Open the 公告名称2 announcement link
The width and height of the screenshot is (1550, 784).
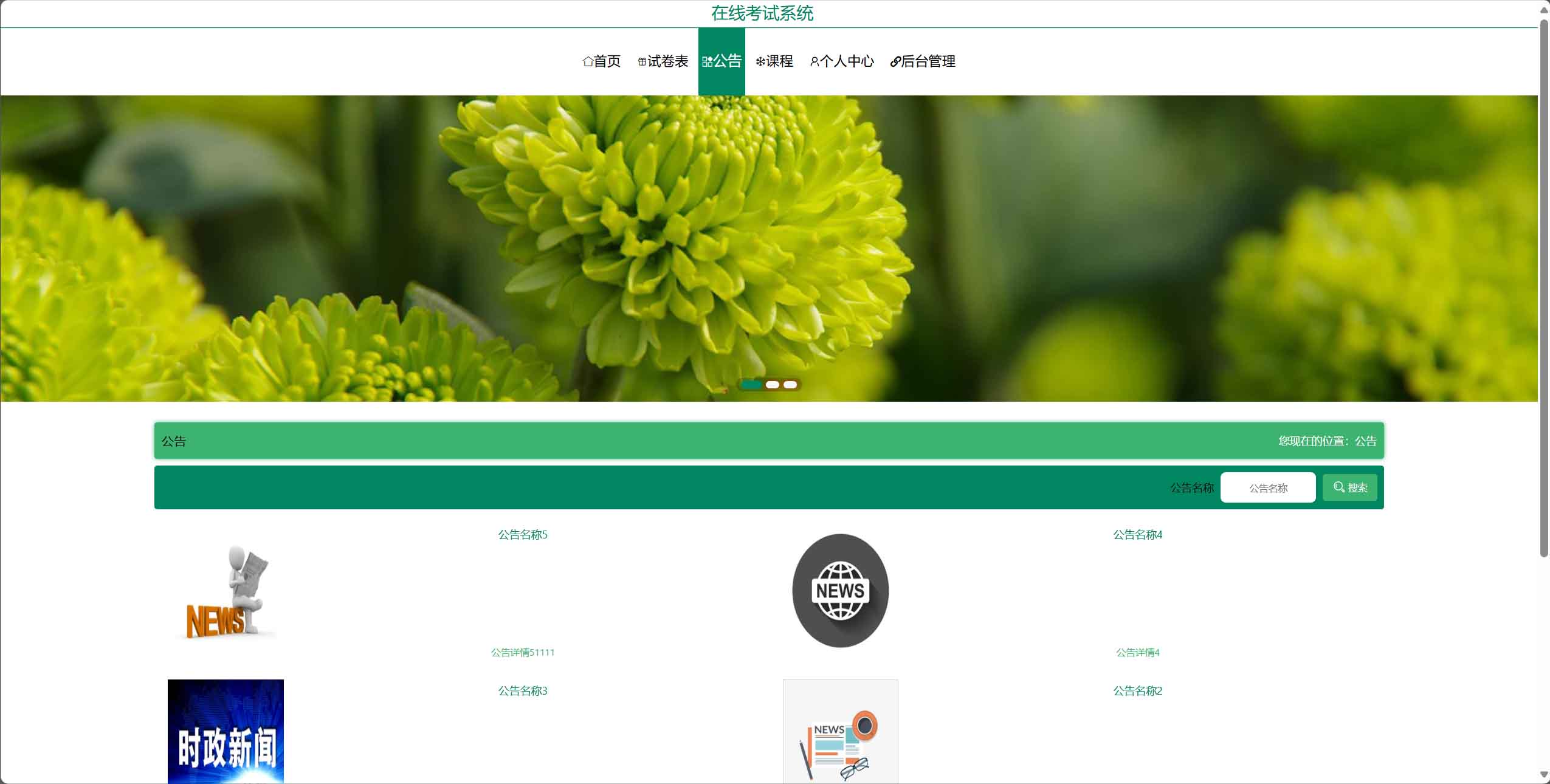coord(1137,691)
